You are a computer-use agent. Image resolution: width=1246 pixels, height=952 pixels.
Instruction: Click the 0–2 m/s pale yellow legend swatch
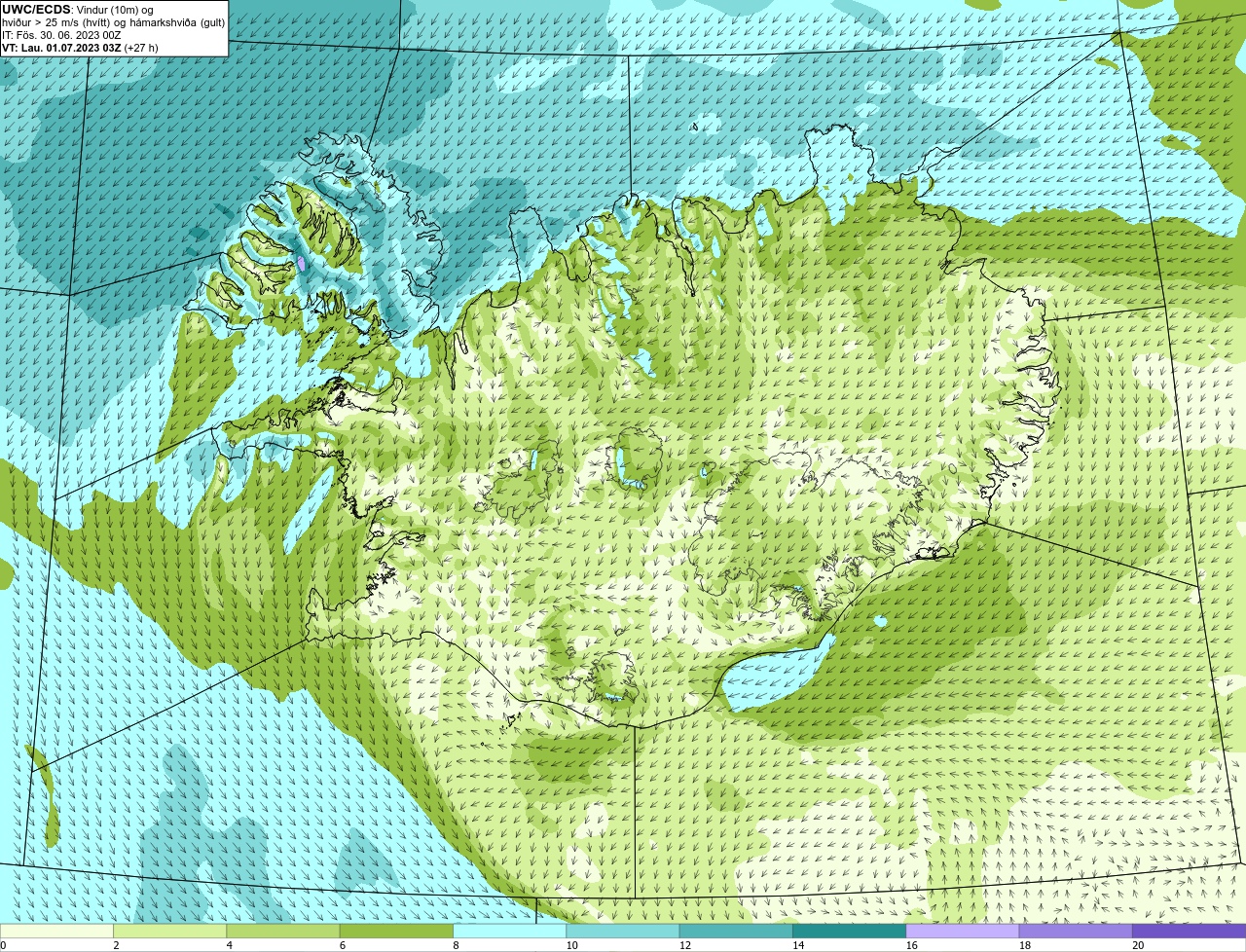(x=56, y=931)
